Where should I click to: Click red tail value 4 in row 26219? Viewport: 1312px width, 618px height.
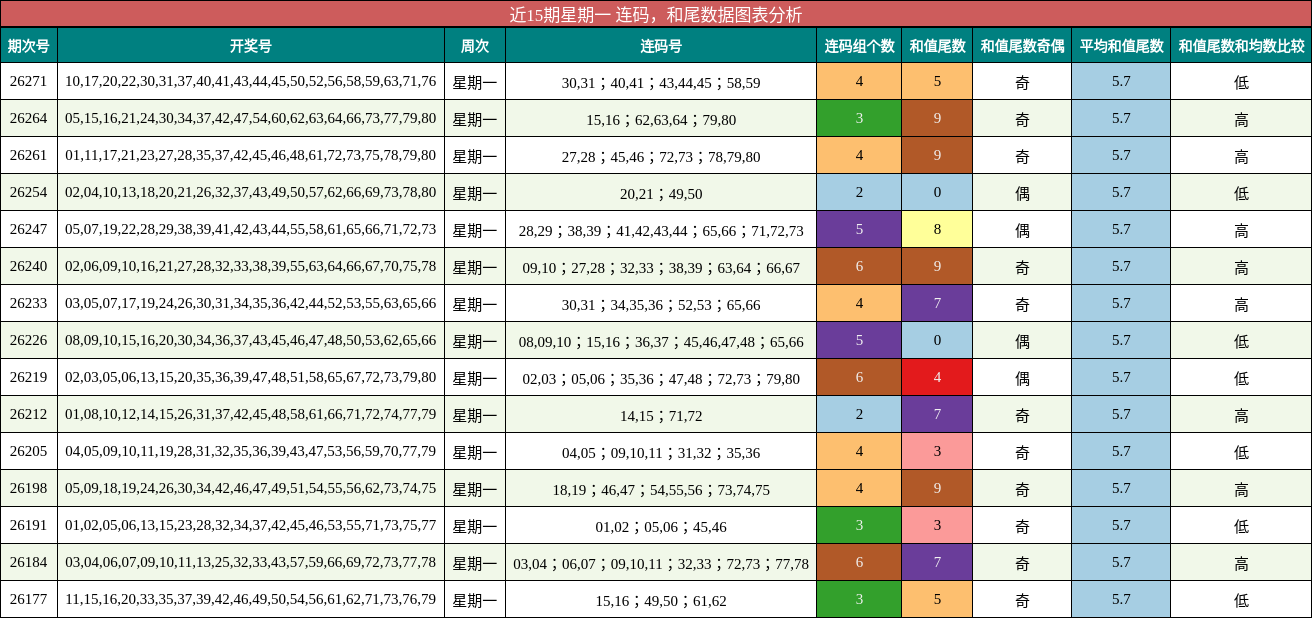[x=937, y=377]
